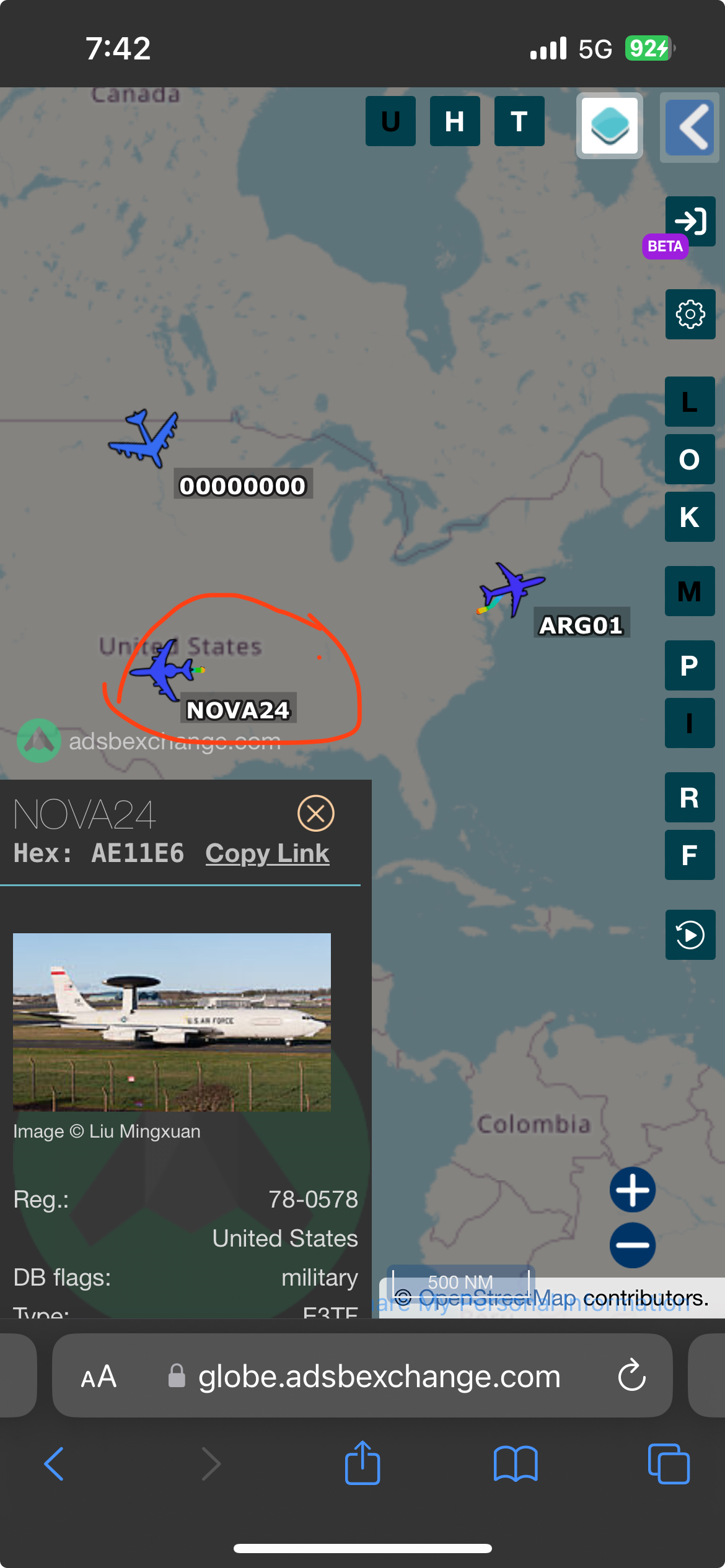This screenshot has width=725, height=1568.
Task: Toggle the U filter button
Action: pos(390,121)
